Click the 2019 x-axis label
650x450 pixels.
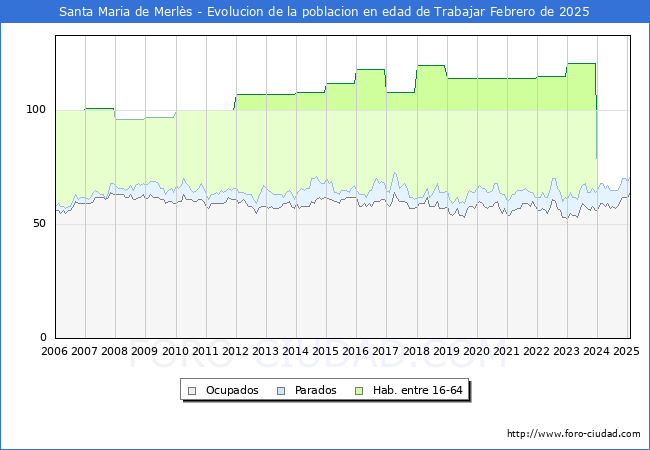(446, 351)
